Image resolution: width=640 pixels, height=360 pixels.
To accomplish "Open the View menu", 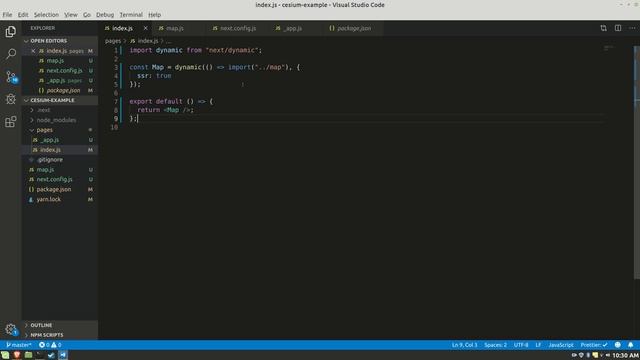I will [x=71, y=15].
